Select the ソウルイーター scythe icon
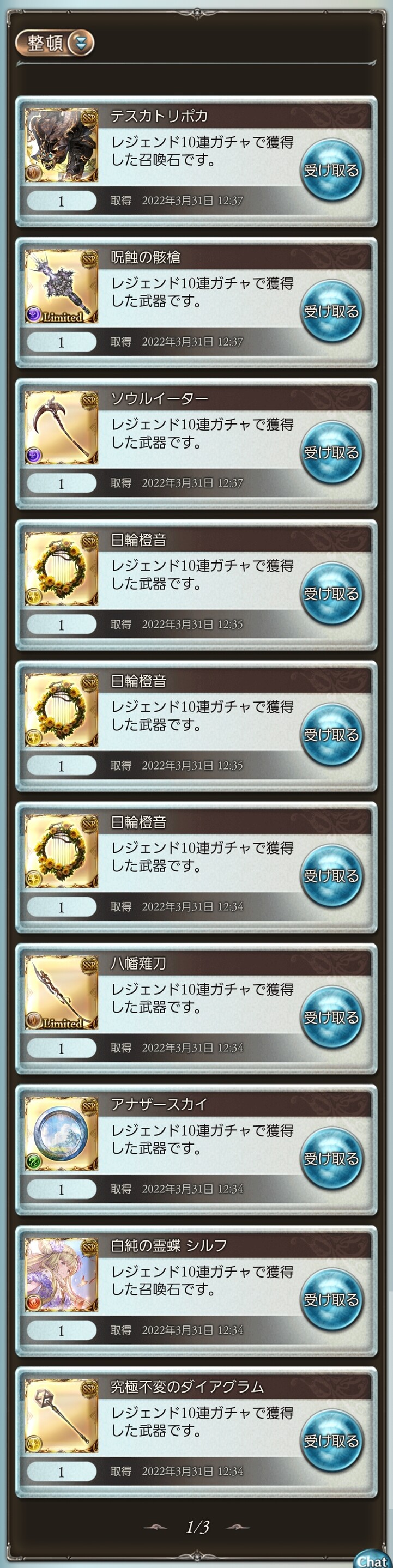 click(61, 428)
